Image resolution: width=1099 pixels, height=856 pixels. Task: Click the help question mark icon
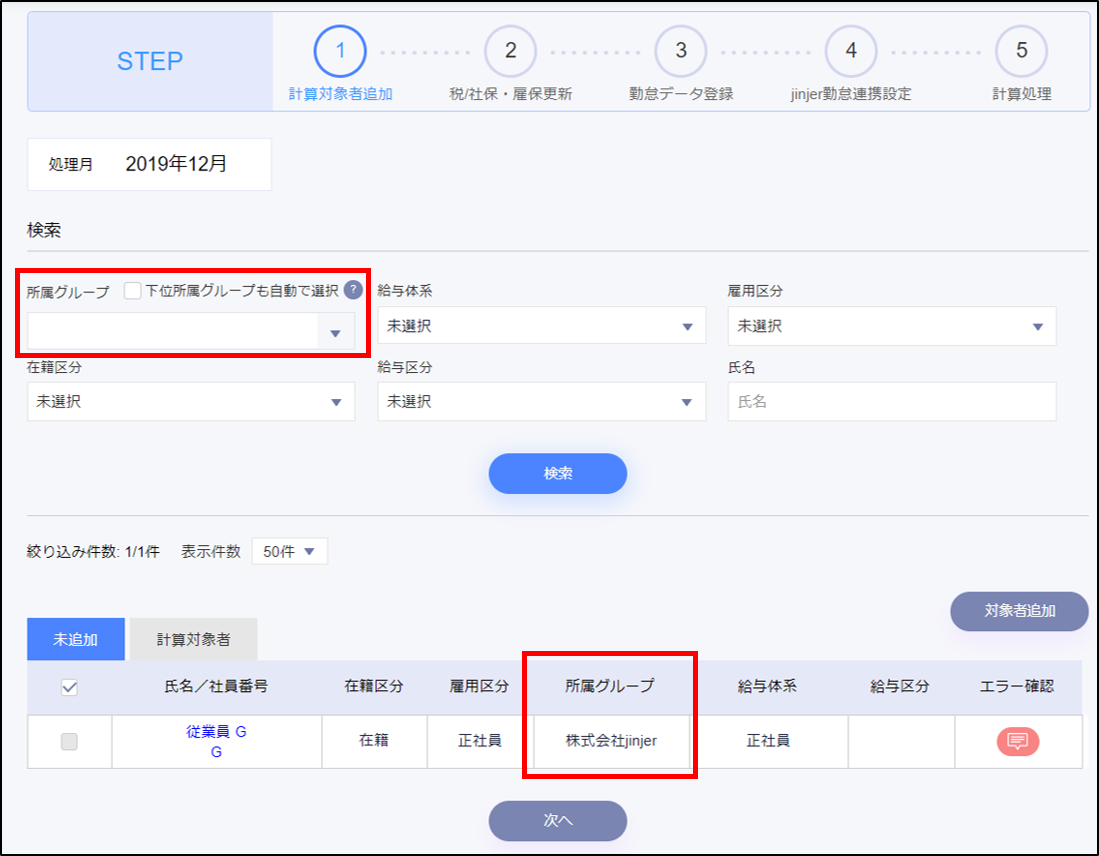click(353, 290)
